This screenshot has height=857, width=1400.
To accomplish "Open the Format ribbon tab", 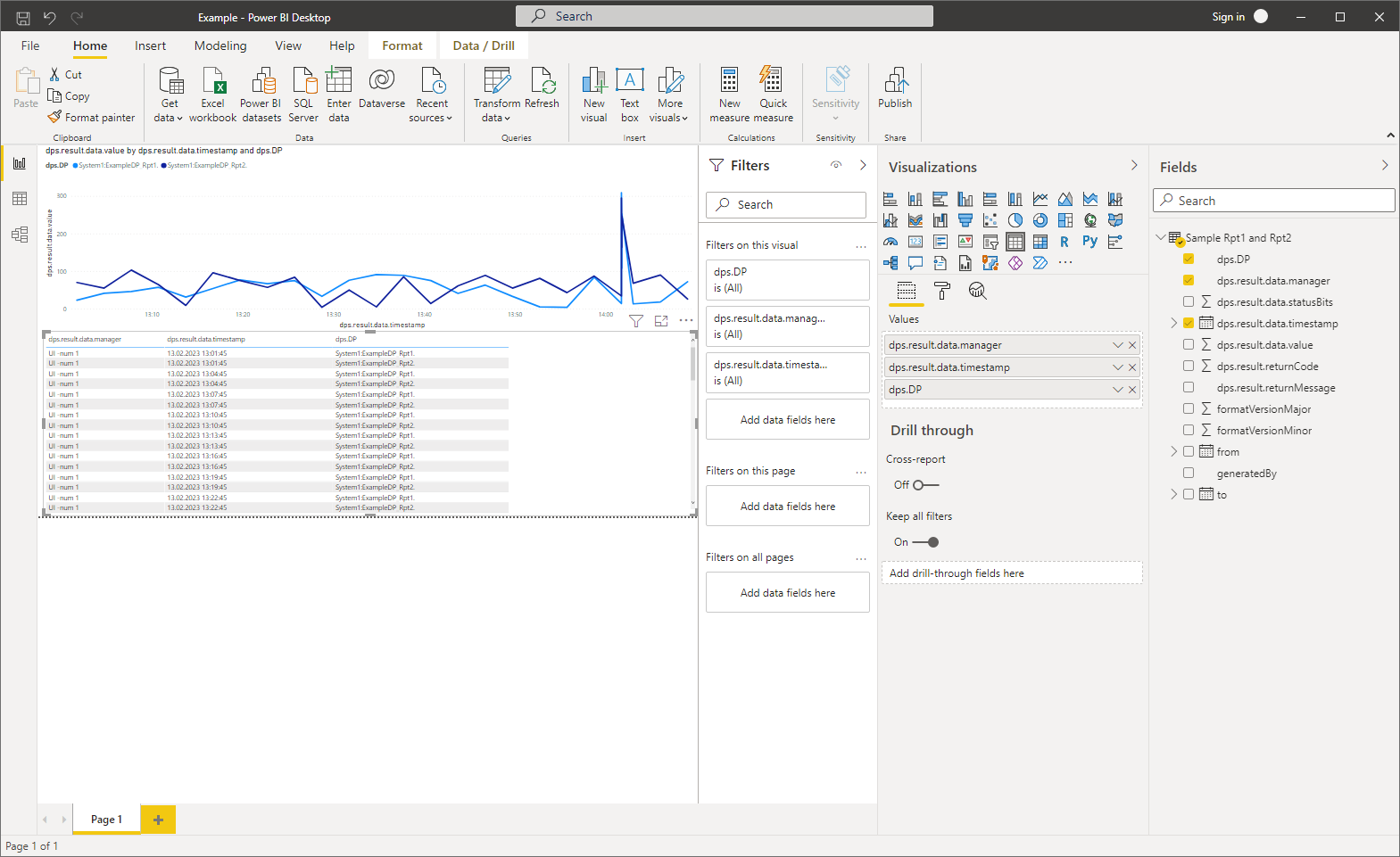I will pyautogui.click(x=402, y=45).
